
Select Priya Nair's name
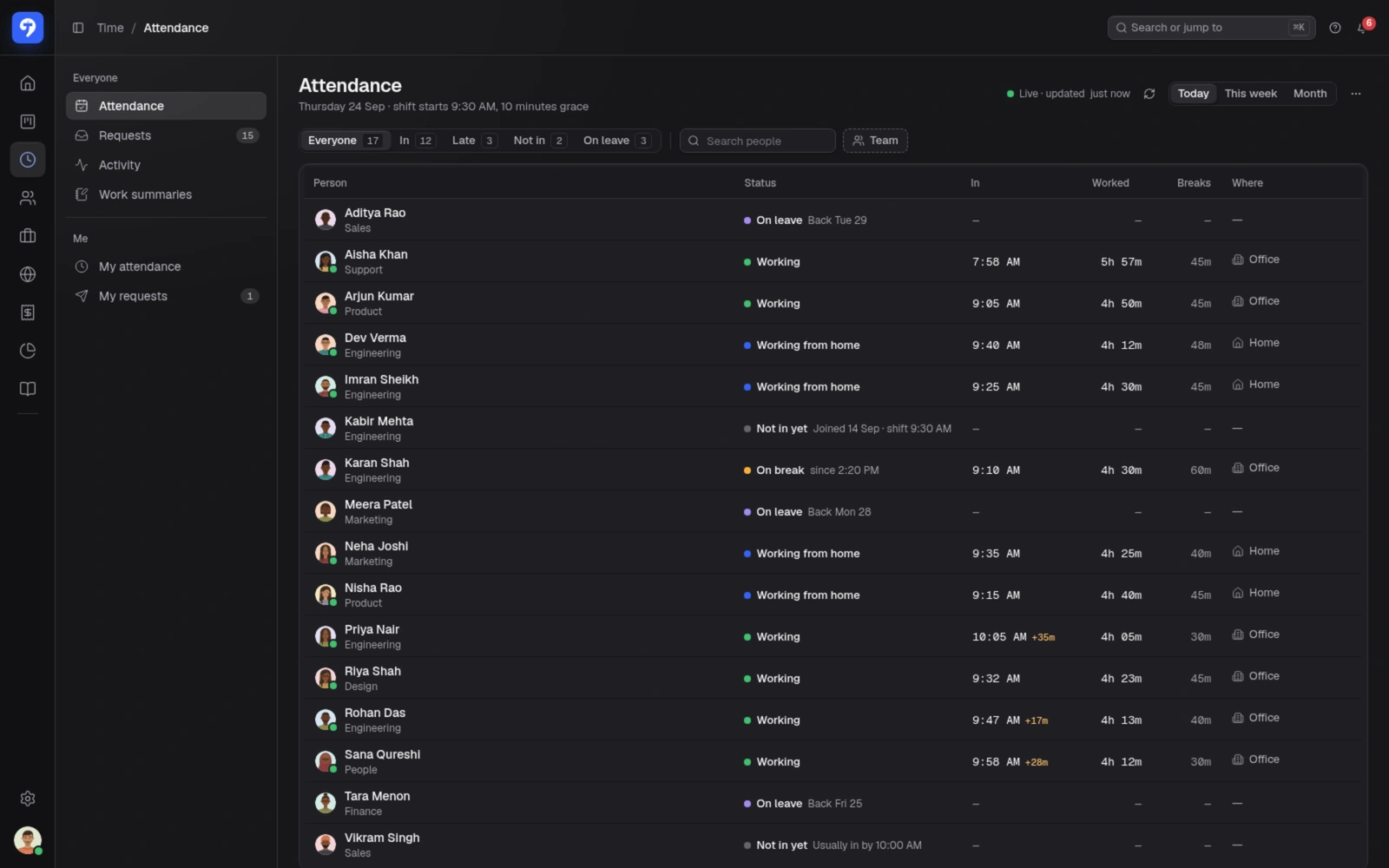[372, 629]
